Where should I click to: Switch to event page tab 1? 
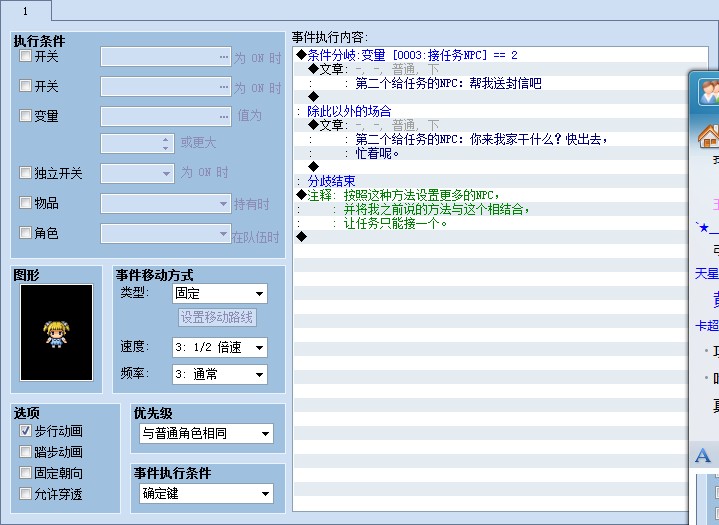pyautogui.click(x=26, y=11)
